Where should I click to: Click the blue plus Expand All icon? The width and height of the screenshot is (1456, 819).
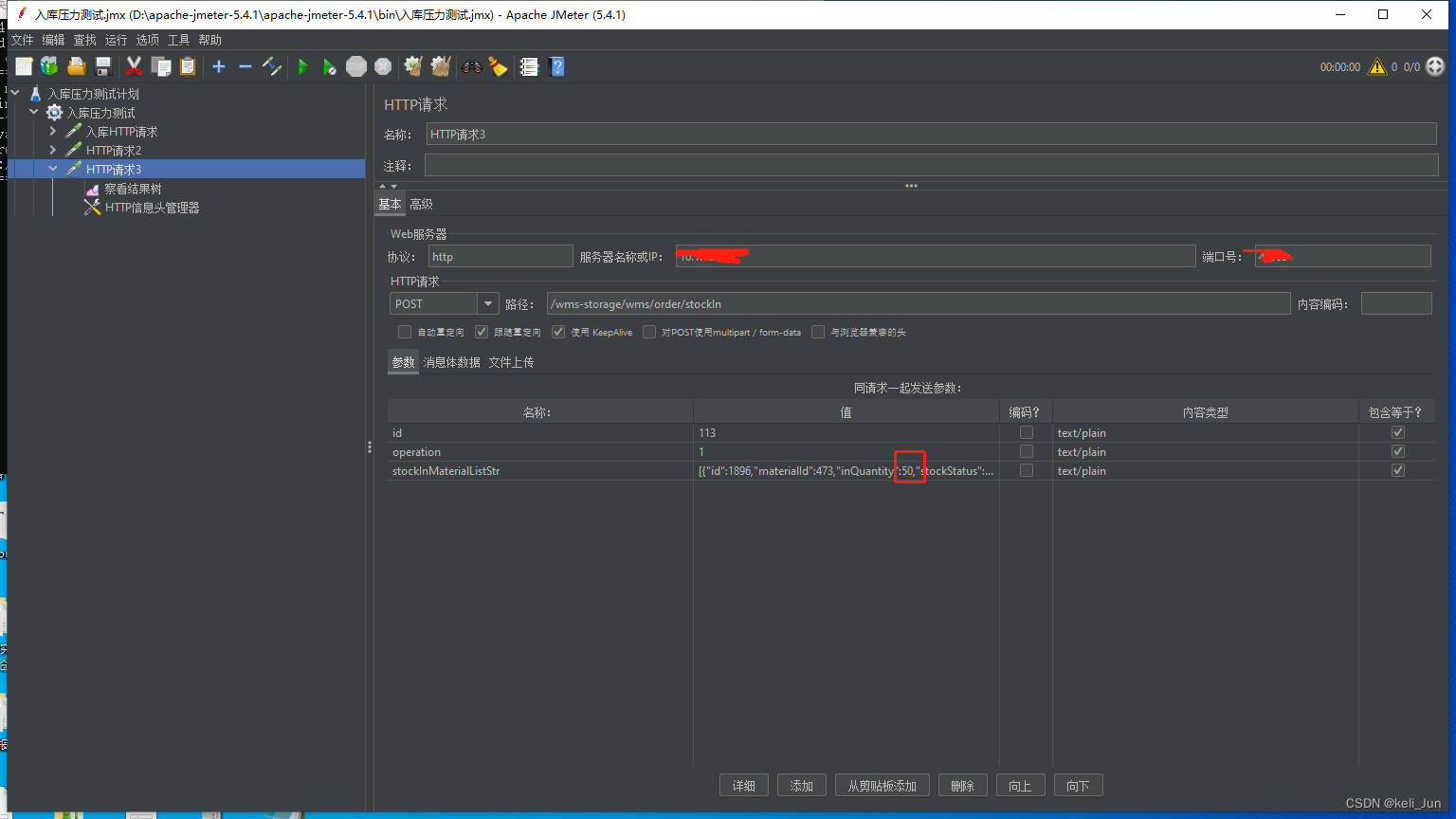(x=219, y=65)
